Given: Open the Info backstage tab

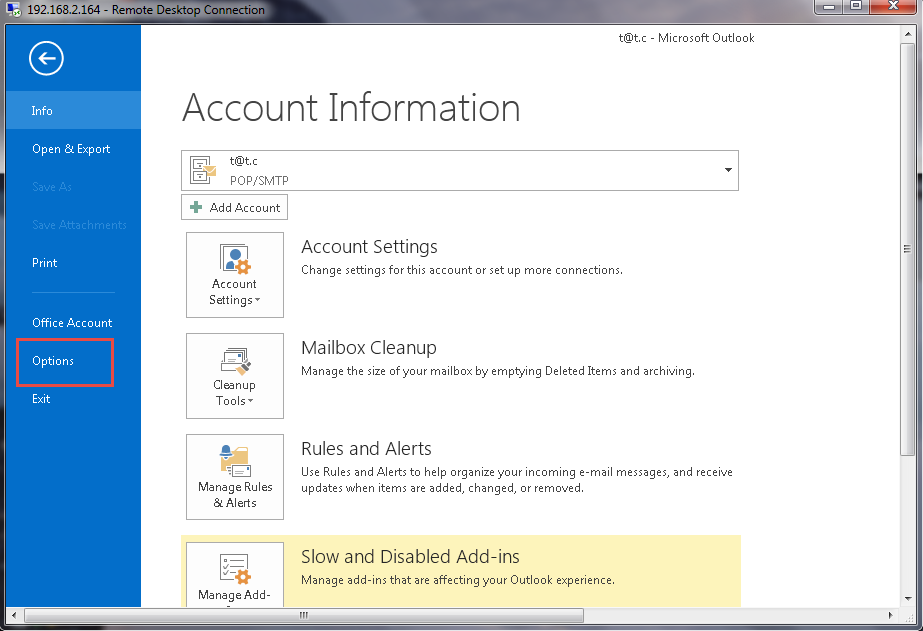Looking at the screenshot, I should click(73, 111).
